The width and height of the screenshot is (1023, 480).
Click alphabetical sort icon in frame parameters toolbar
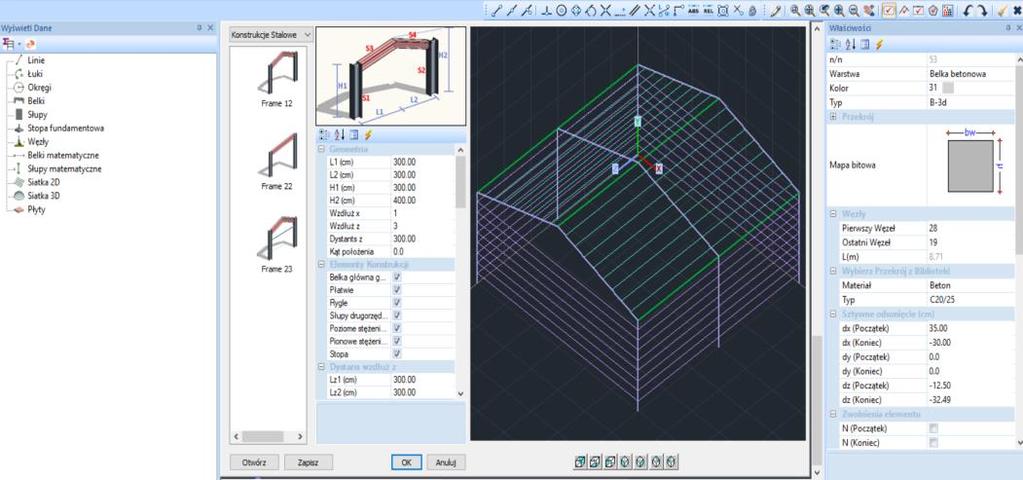click(339, 135)
